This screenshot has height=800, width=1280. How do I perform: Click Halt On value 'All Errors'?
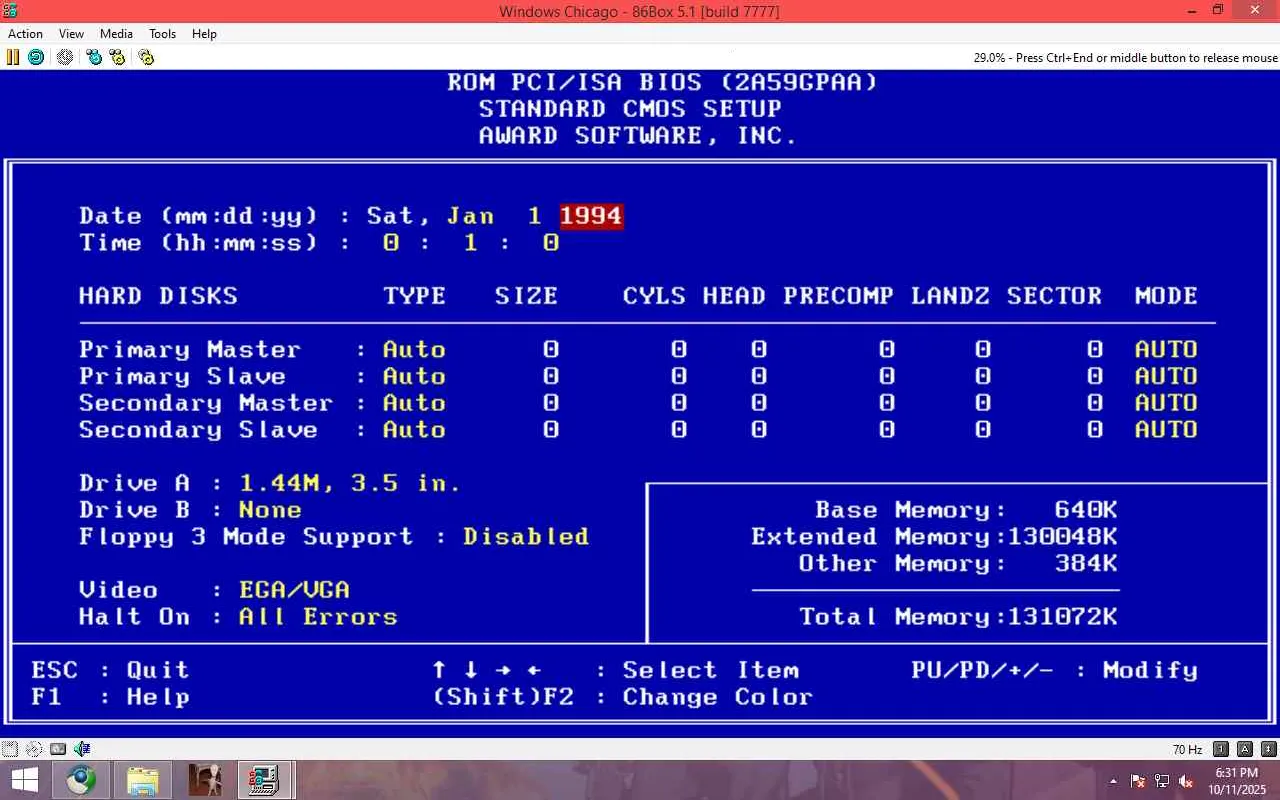318,617
